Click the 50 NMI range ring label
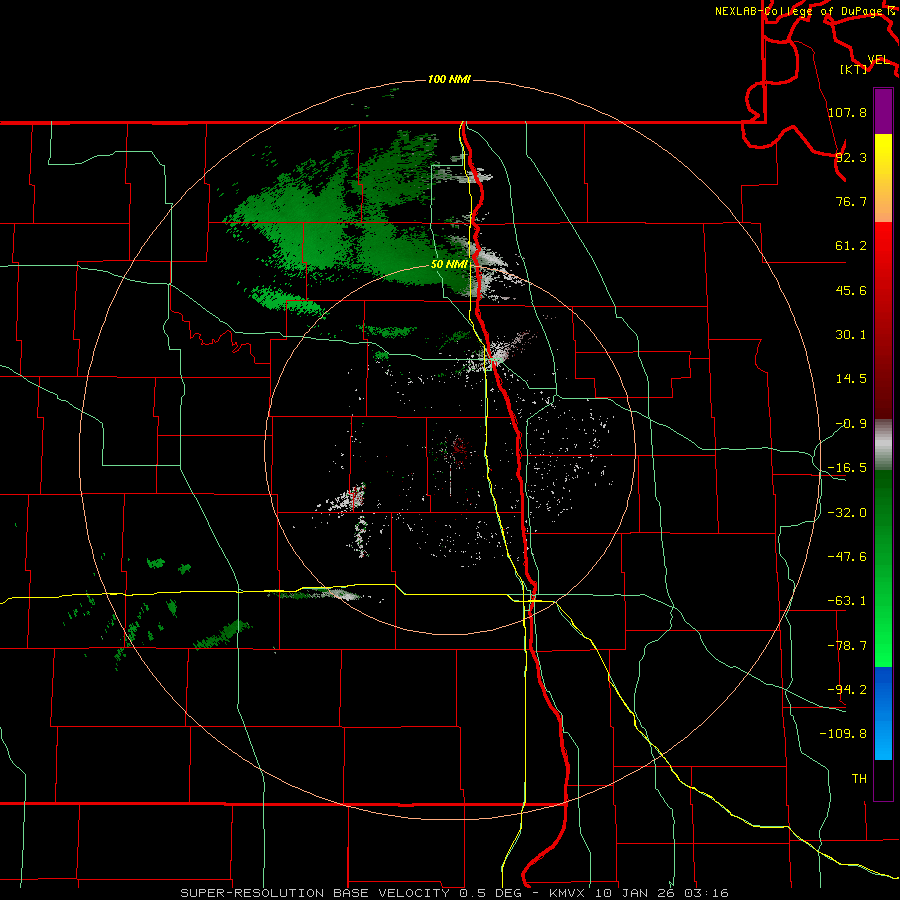 449,264
